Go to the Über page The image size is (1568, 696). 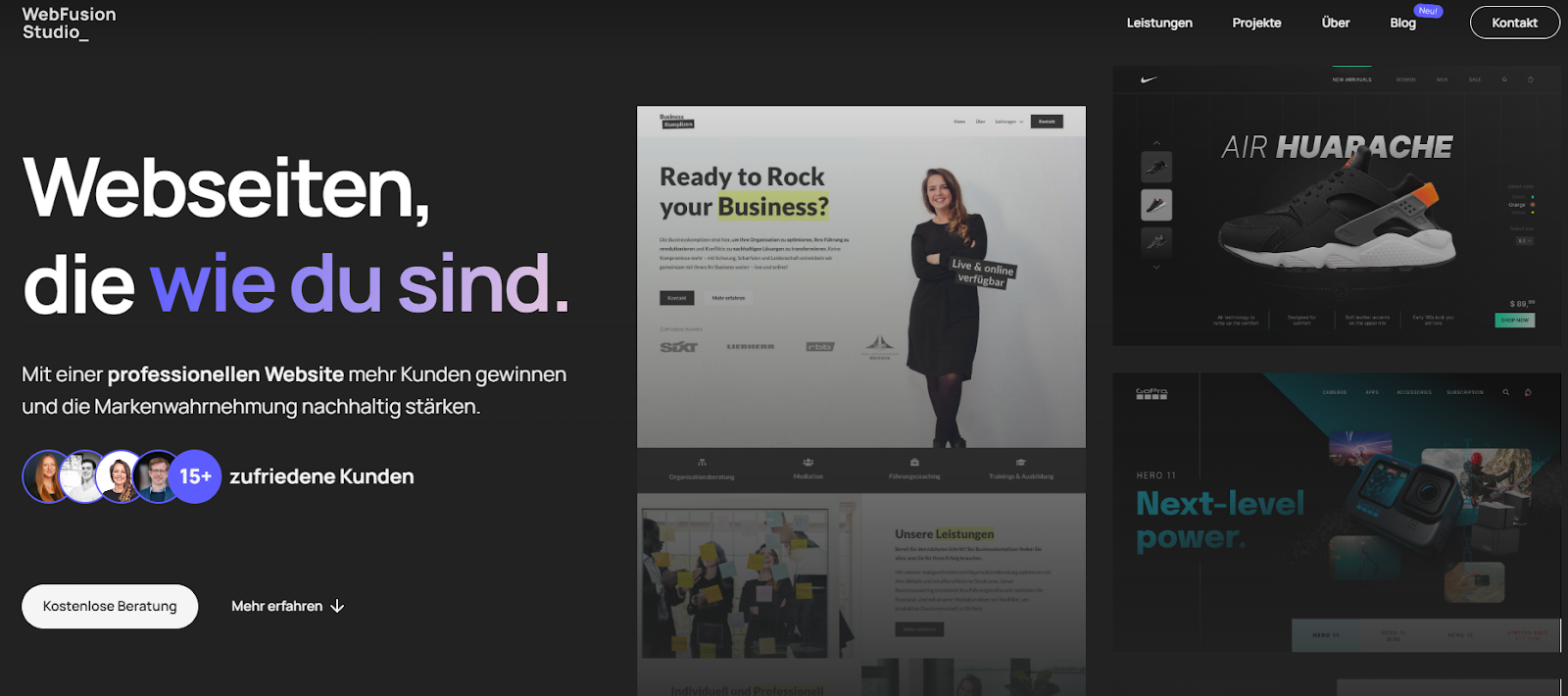[1335, 23]
